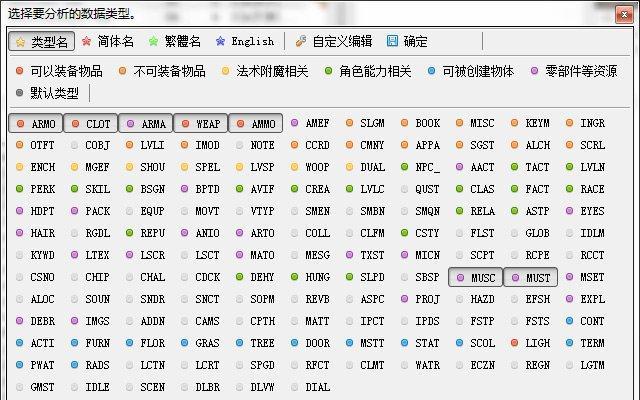This screenshot has height=400, width=640.
Task: Select the ENCH data type
Action: click(36, 167)
